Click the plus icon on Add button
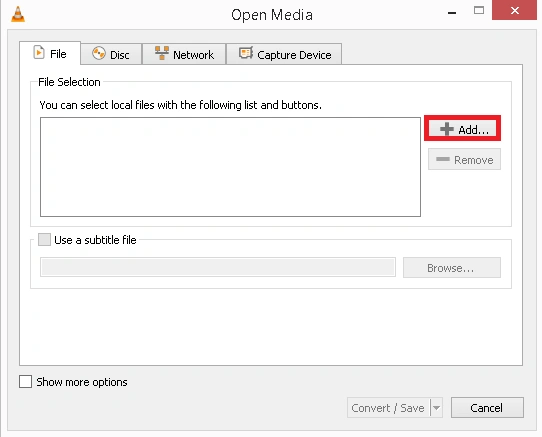The image size is (542, 437). [447, 129]
